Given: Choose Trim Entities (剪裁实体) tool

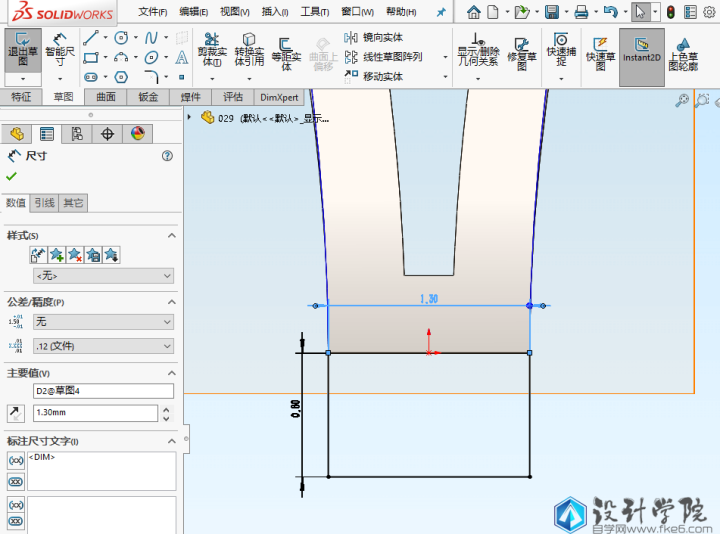Looking at the screenshot, I should [211, 52].
